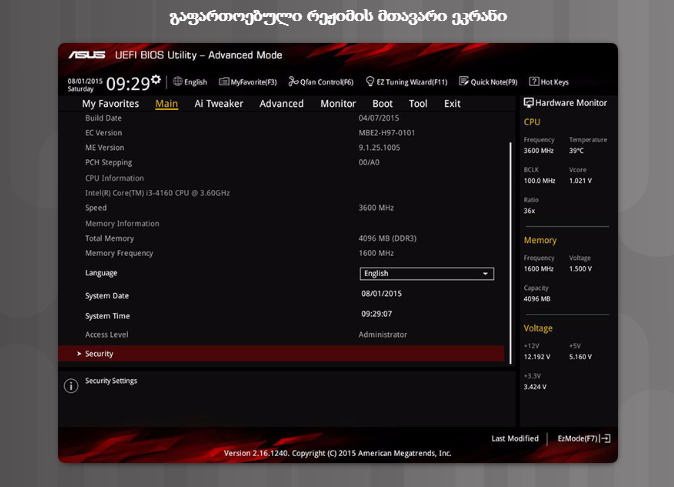Click the System Date value field
The image size is (674, 487).
click(x=381, y=294)
